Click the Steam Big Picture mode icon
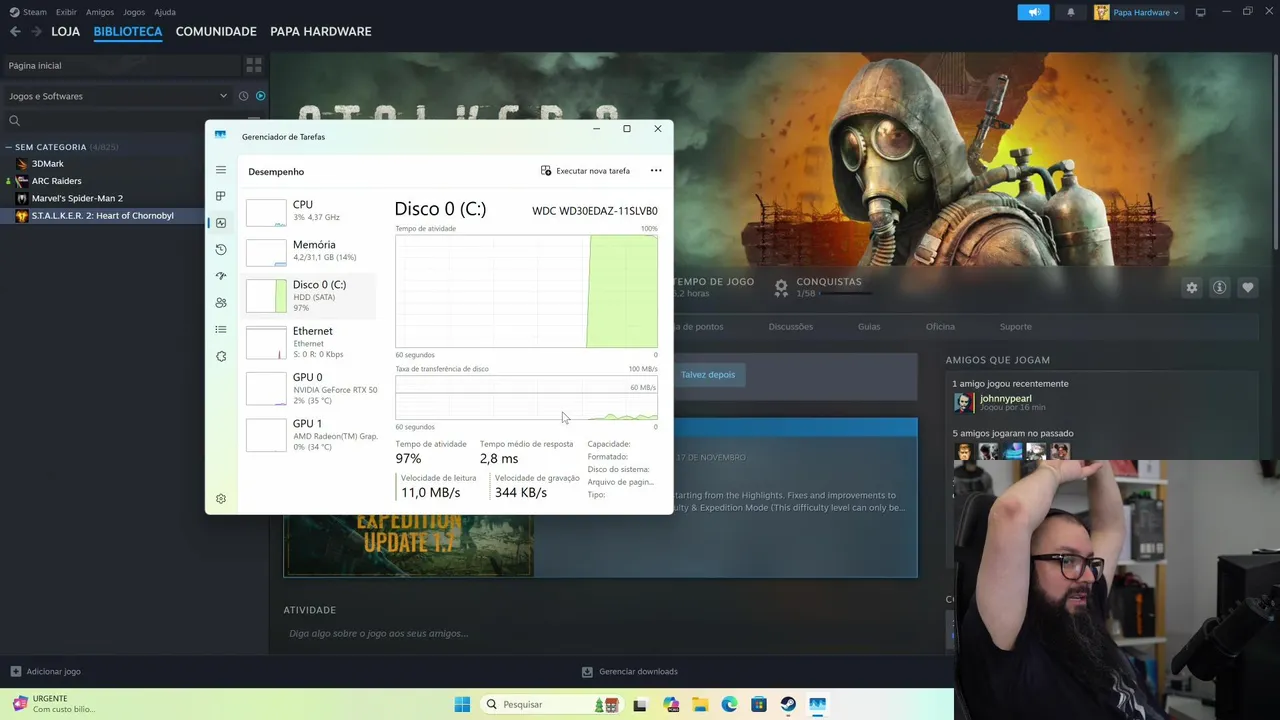This screenshot has height=720, width=1280. coord(1201,12)
